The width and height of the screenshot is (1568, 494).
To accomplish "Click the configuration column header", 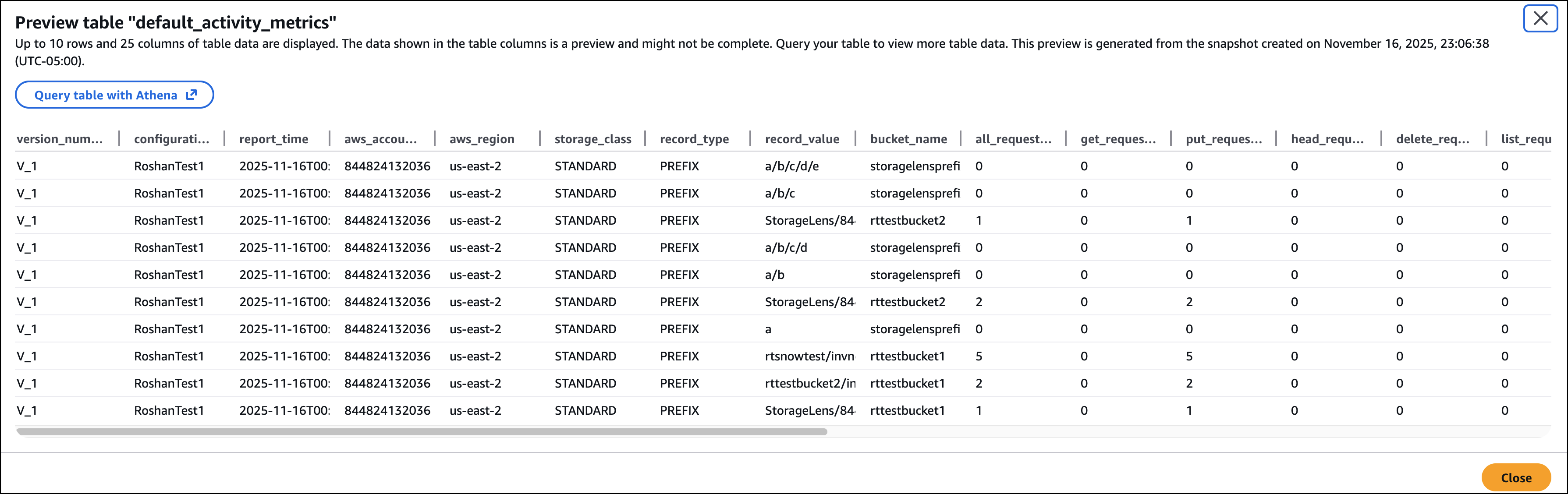I will click(171, 139).
